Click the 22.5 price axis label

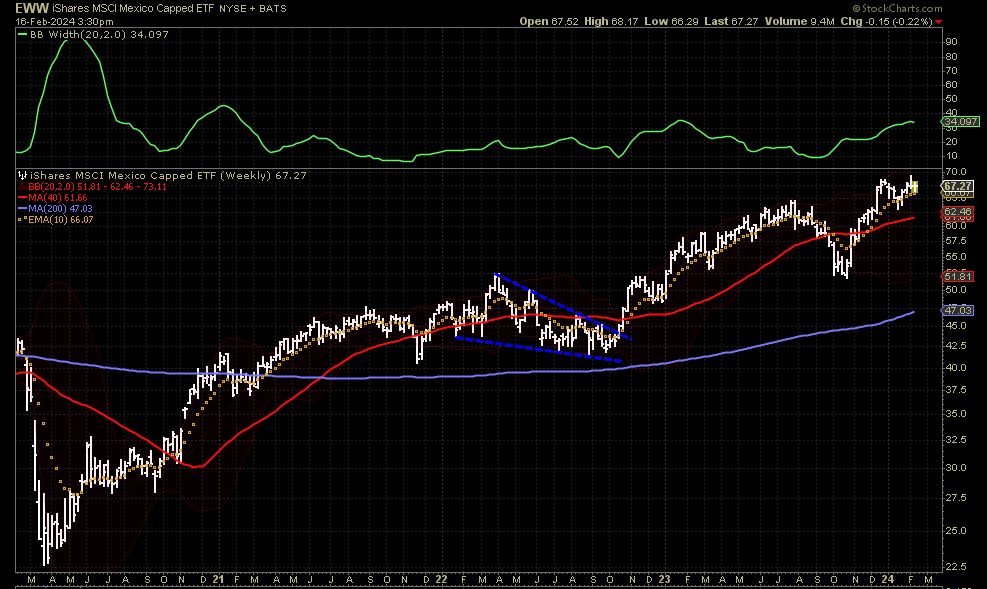956,566
